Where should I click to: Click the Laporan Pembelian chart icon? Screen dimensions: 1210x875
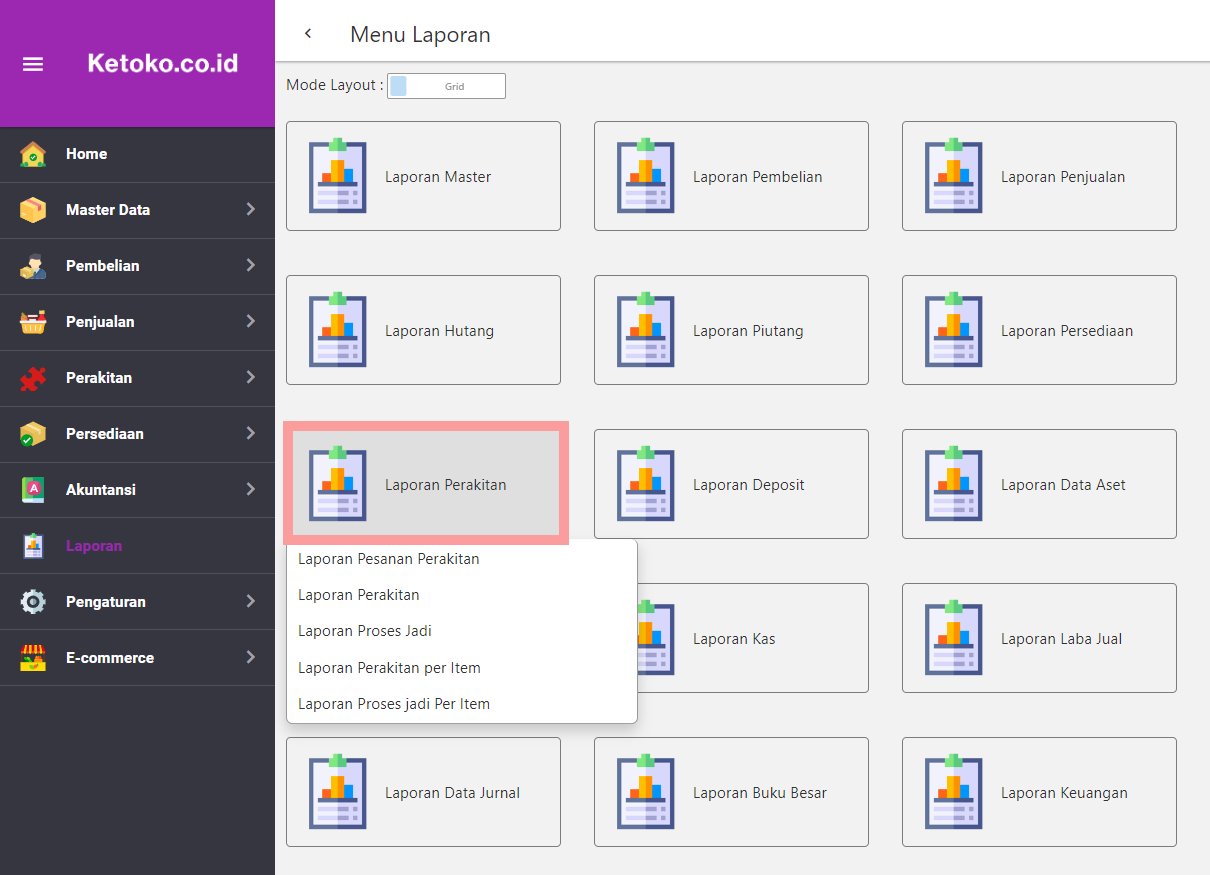(646, 176)
